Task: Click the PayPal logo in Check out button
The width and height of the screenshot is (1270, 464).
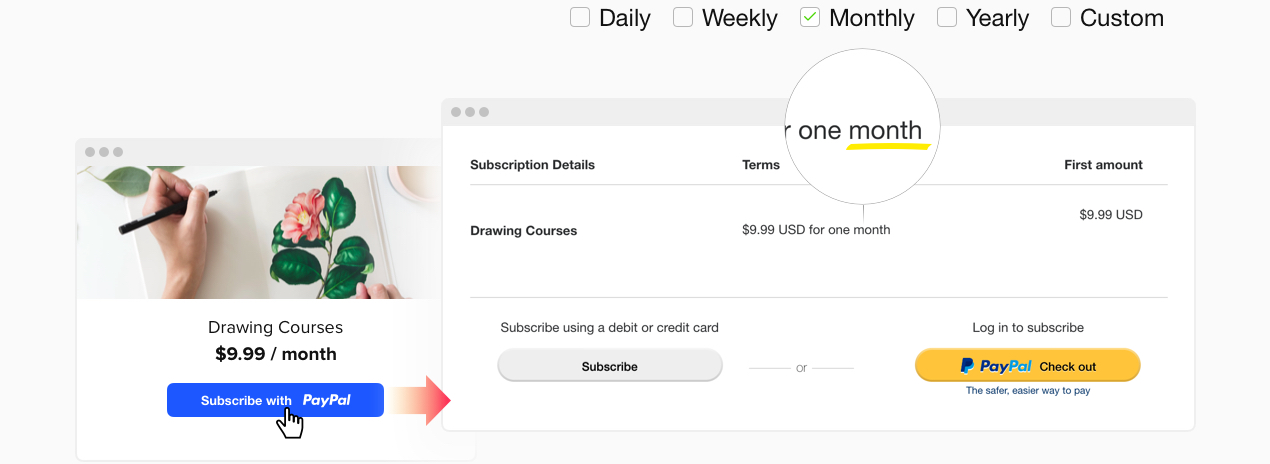Action: pos(996,366)
